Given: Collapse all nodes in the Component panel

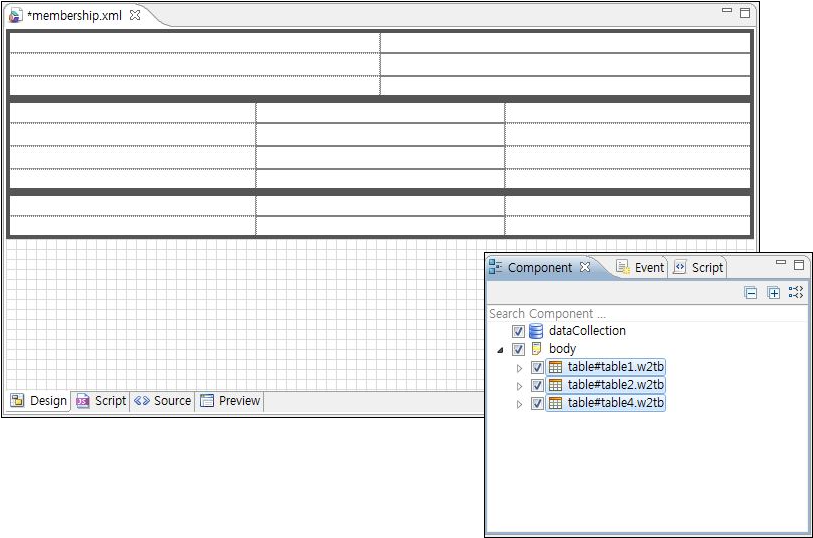Looking at the screenshot, I should coord(751,293).
